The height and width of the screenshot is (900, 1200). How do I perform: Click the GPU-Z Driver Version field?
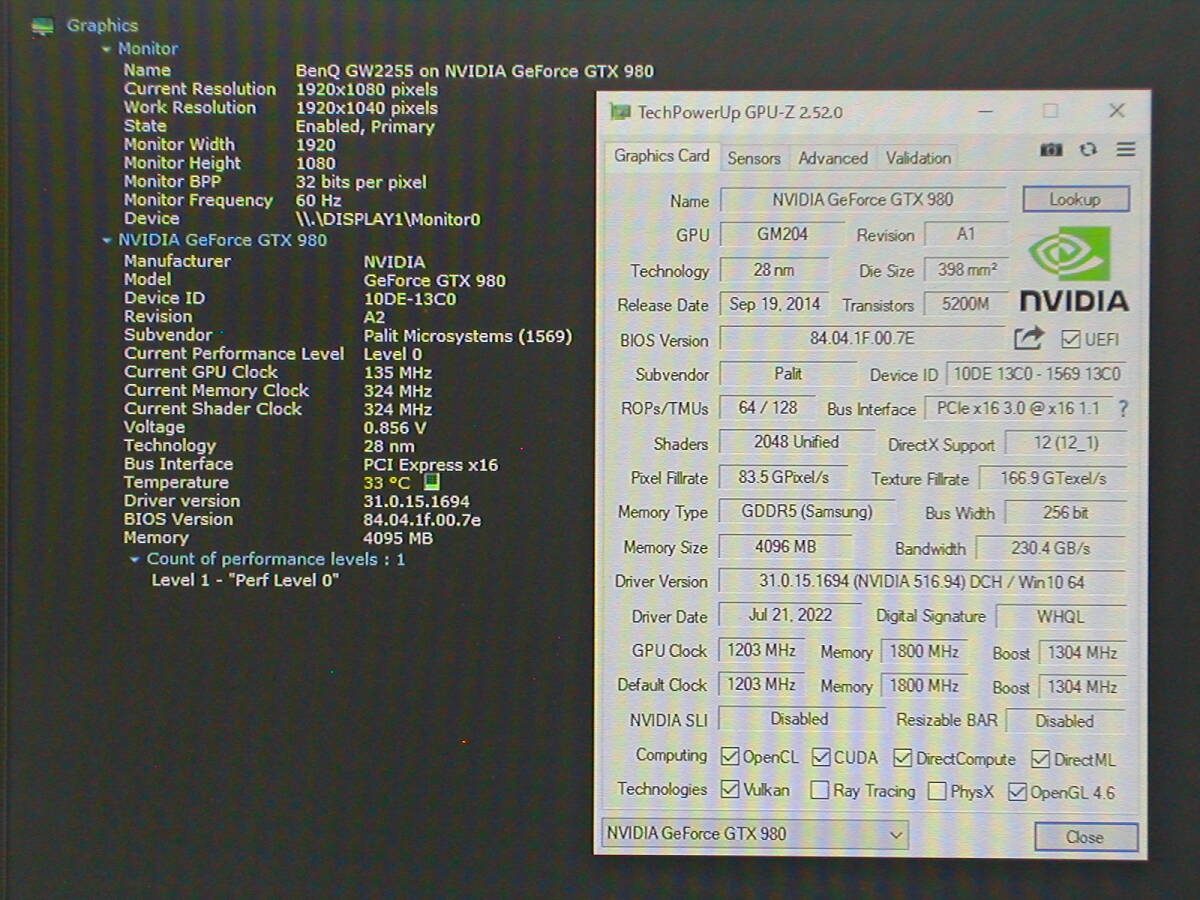click(x=921, y=582)
